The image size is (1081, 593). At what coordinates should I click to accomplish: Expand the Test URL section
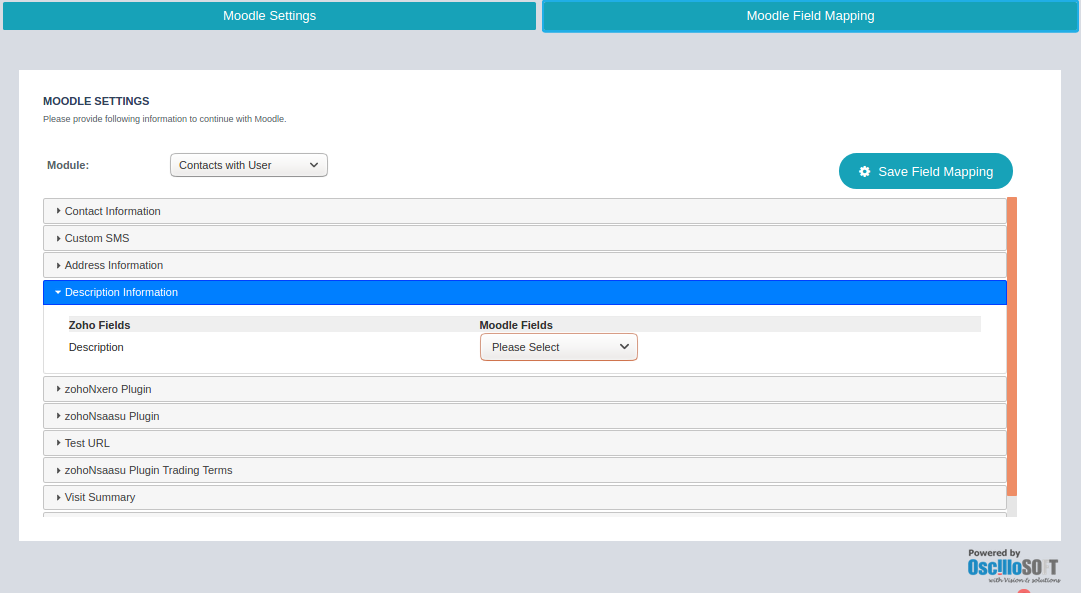(525, 443)
